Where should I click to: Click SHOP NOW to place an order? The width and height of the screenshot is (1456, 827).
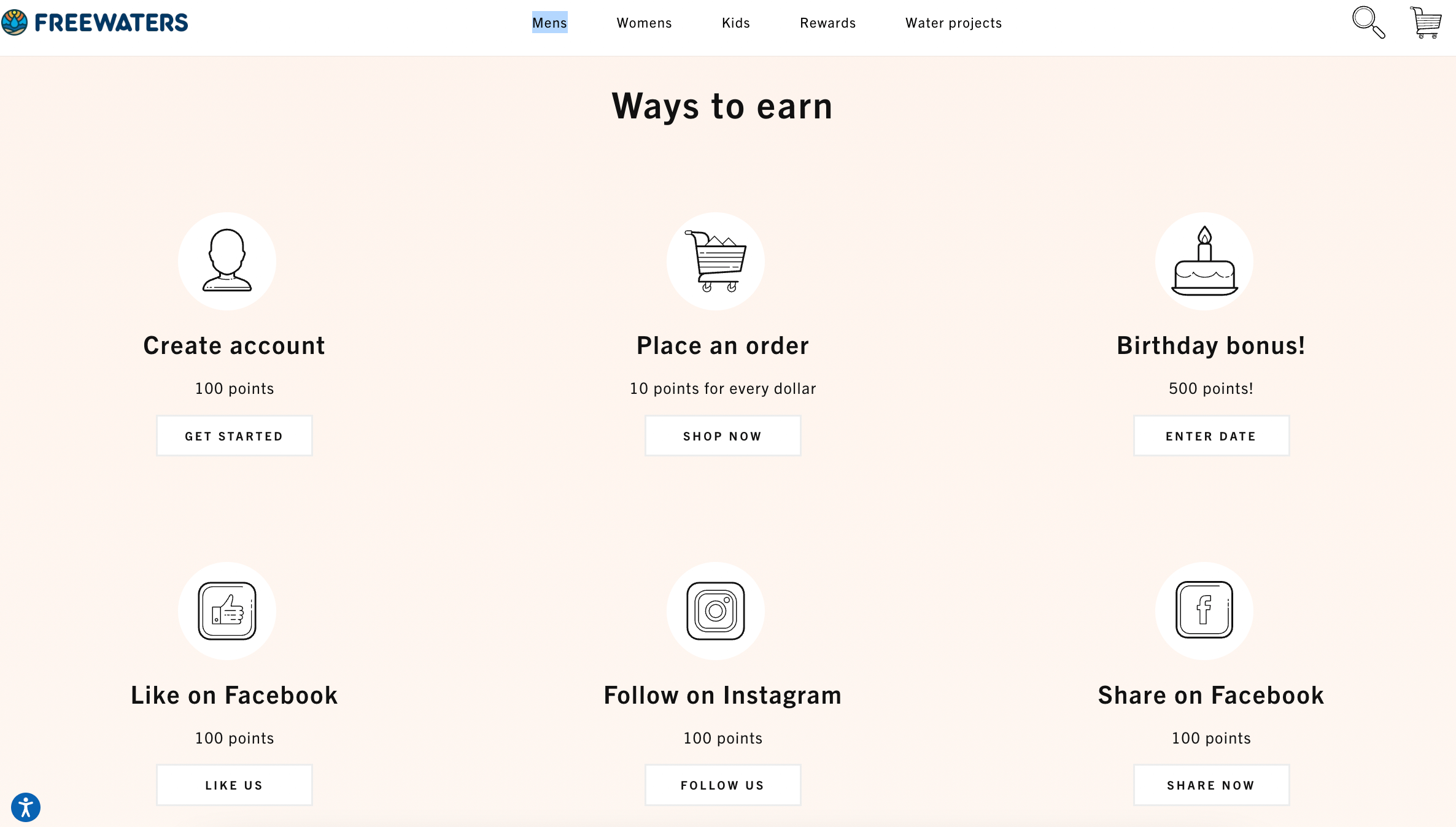(x=722, y=435)
